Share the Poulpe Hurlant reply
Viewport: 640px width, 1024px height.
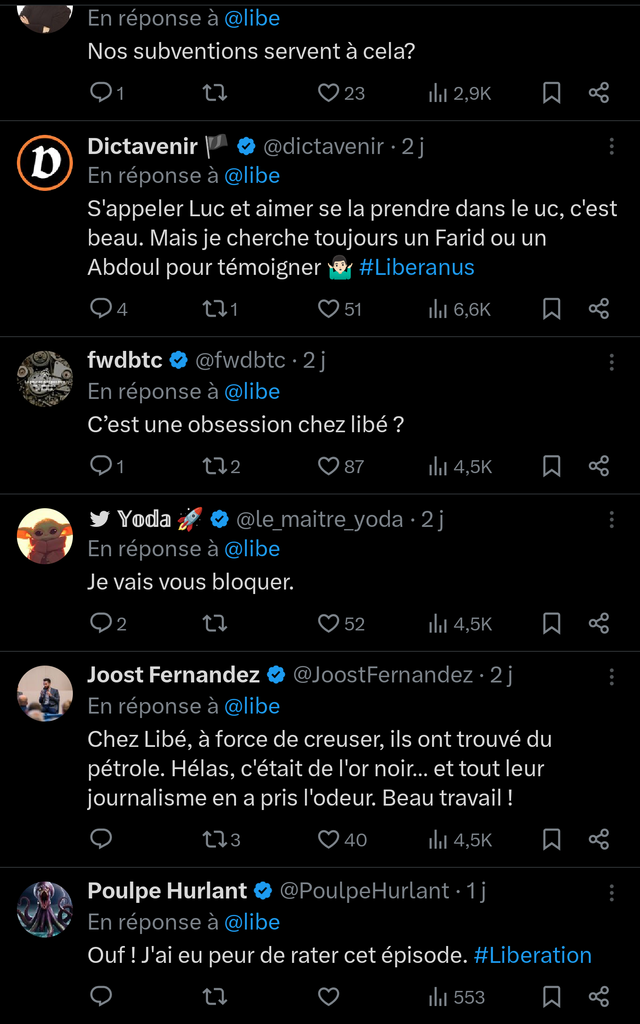(599, 997)
